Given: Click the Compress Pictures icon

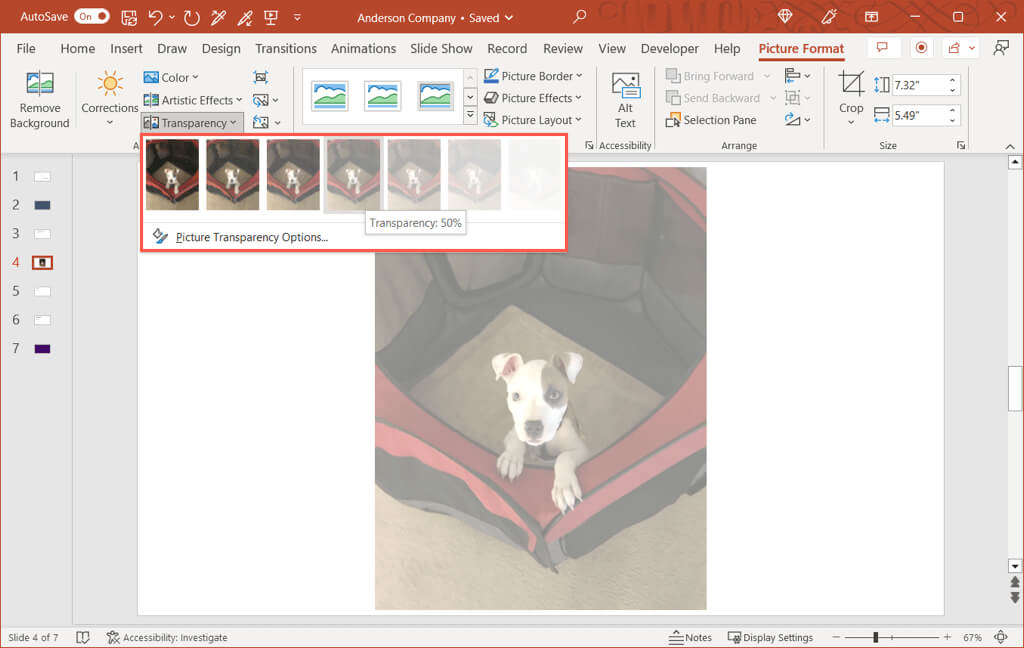Looking at the screenshot, I should click(261, 77).
